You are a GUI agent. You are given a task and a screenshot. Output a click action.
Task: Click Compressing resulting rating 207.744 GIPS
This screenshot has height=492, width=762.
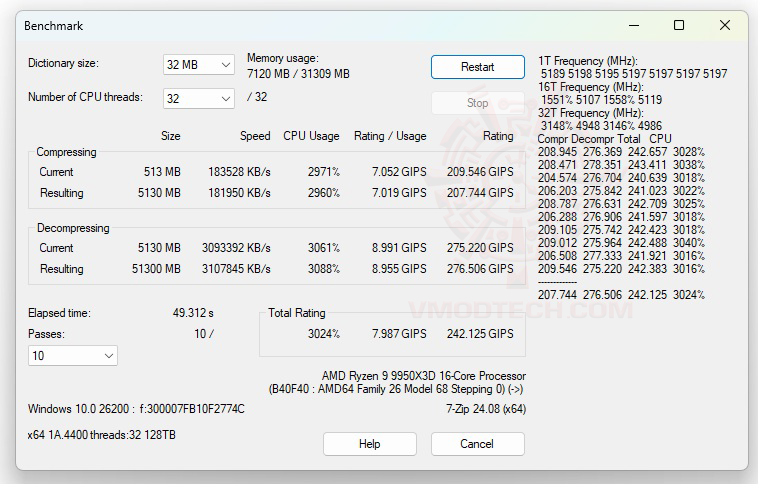pos(480,193)
